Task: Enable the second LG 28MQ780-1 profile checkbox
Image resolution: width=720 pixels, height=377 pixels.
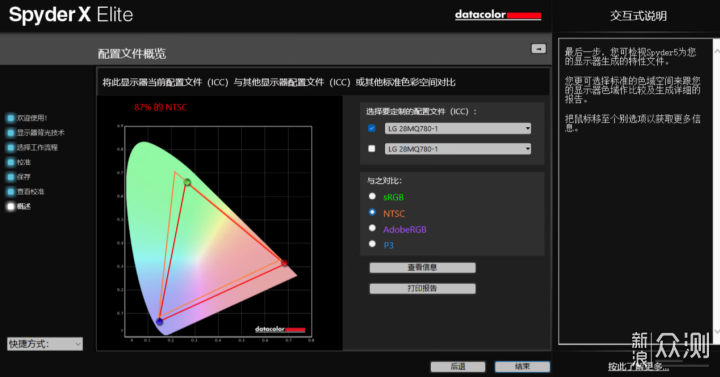Action: 372,148
